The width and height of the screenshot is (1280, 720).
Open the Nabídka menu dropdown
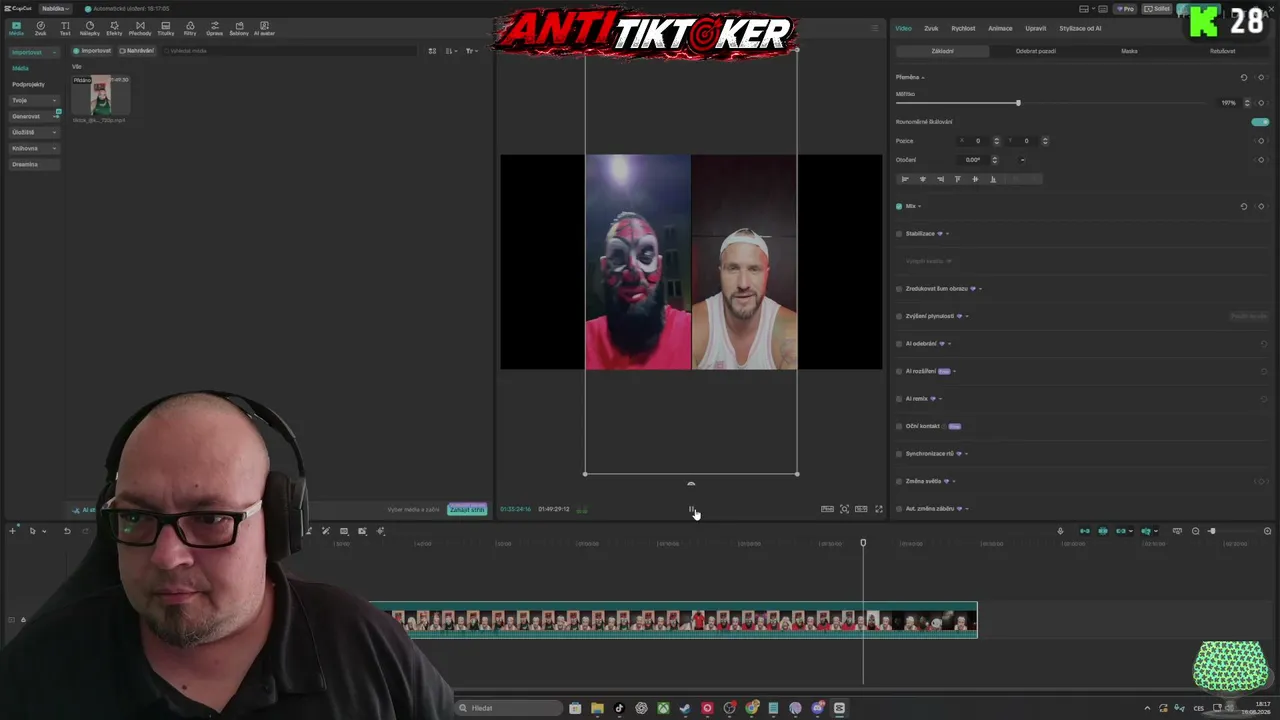point(55,8)
